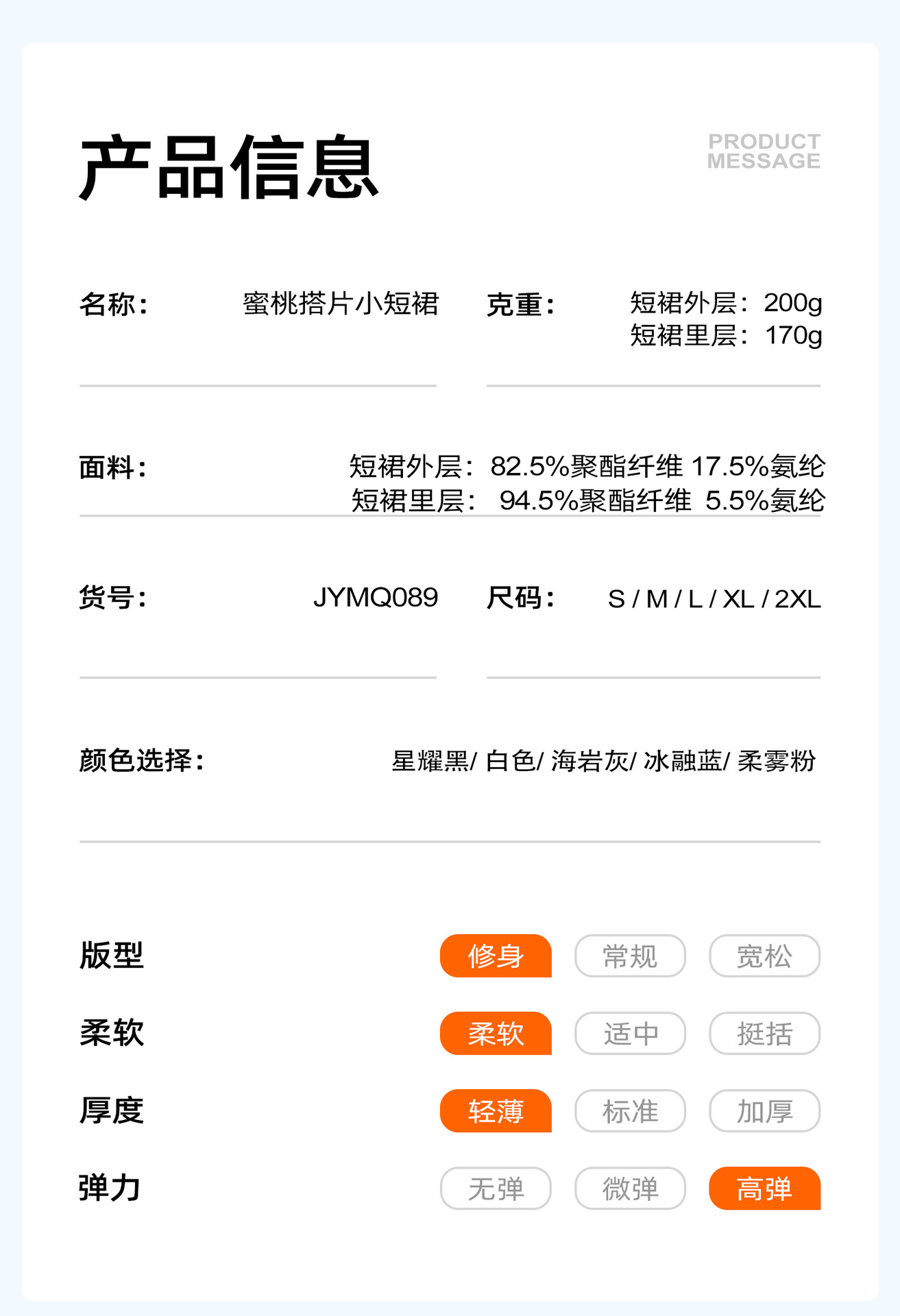Click the 2XL size text
The height and width of the screenshot is (1316, 900).
[x=798, y=599]
